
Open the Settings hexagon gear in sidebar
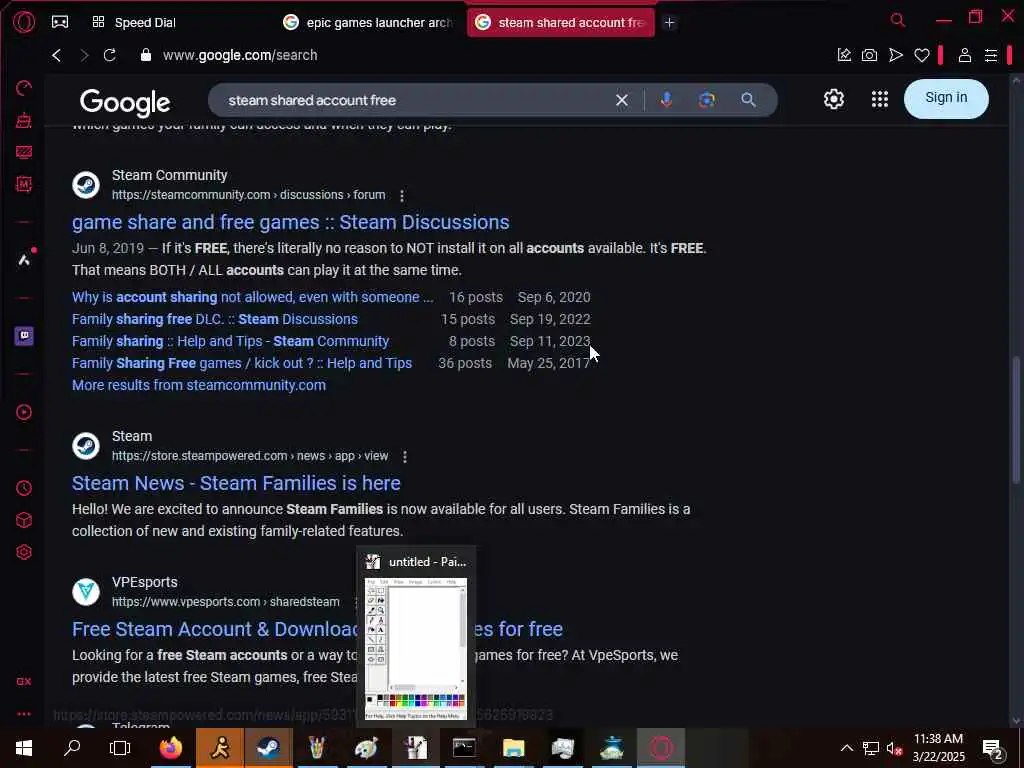(x=24, y=552)
